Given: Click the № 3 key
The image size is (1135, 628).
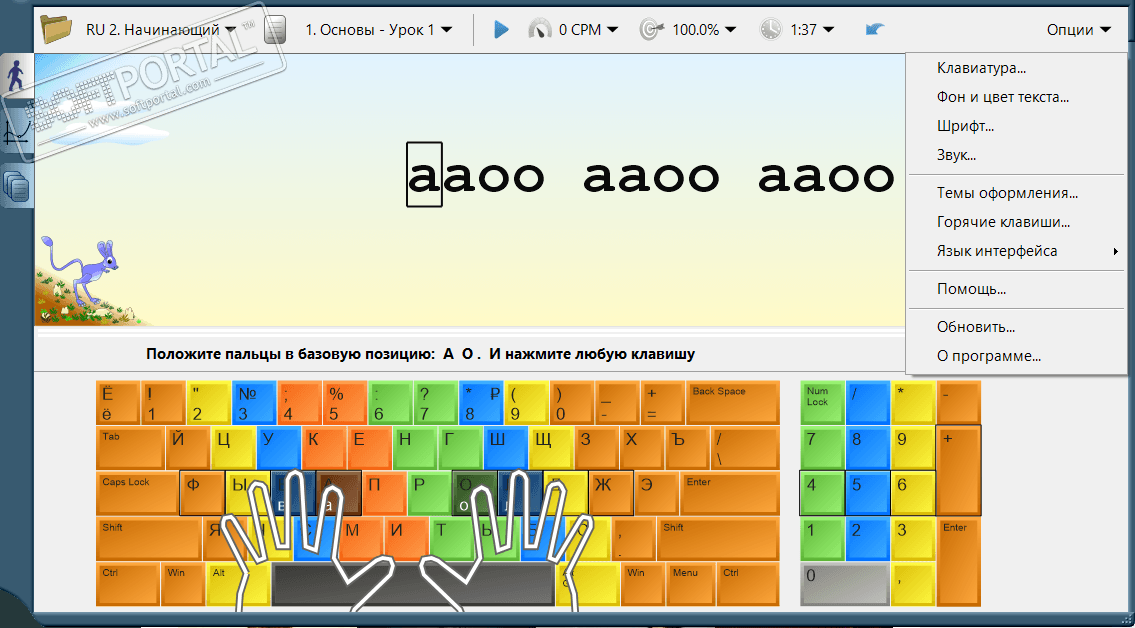Looking at the screenshot, I should click(254, 402).
